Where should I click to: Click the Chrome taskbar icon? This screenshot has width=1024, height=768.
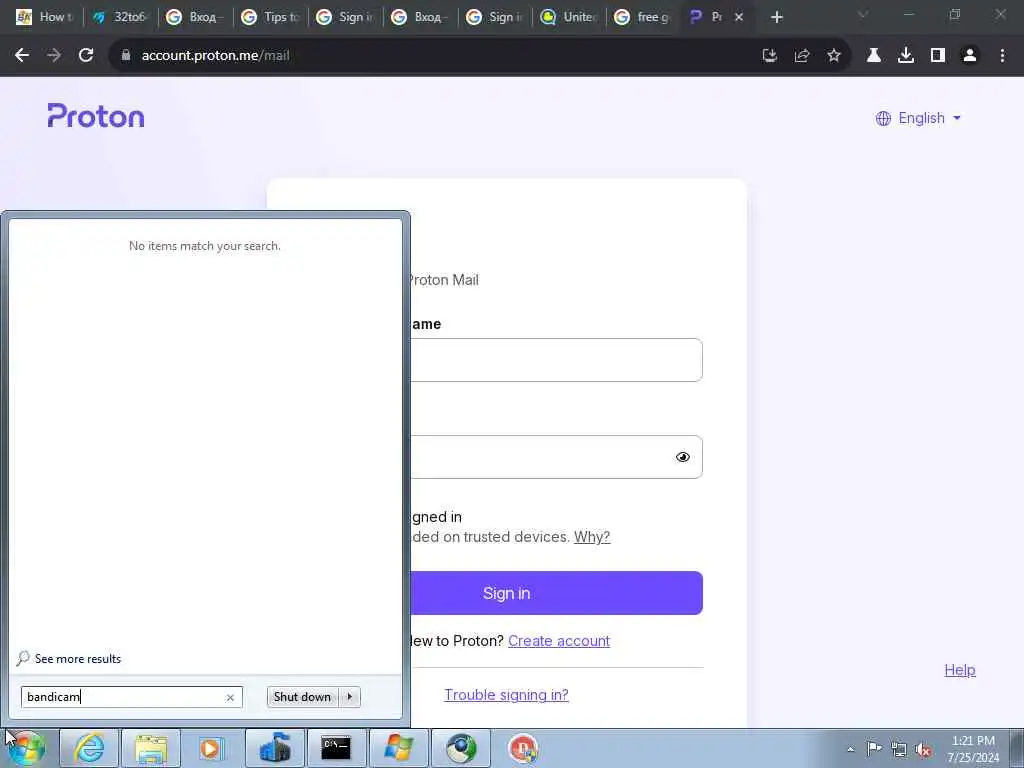point(461,748)
